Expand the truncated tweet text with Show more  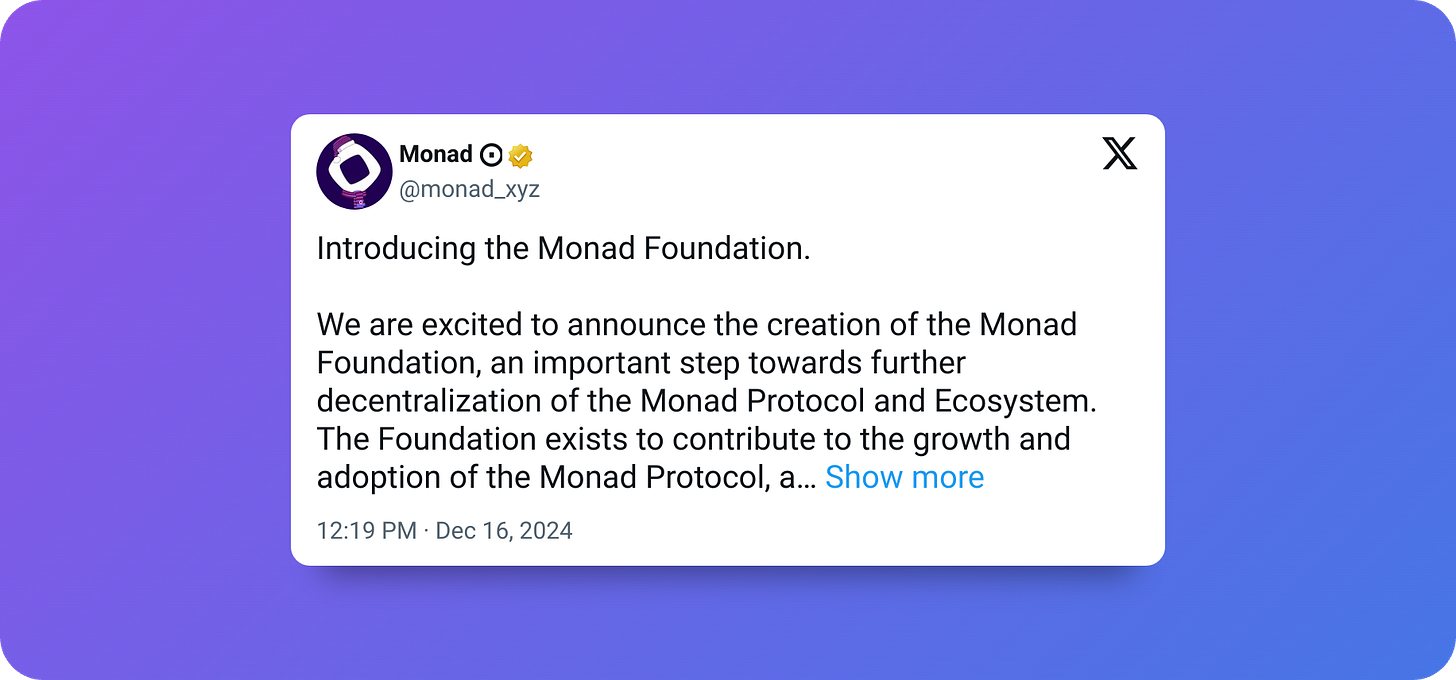click(904, 477)
